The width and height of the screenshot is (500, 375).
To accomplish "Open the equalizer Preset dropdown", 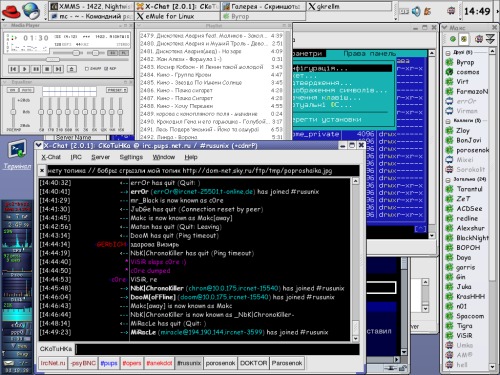I will click(x=117, y=90).
